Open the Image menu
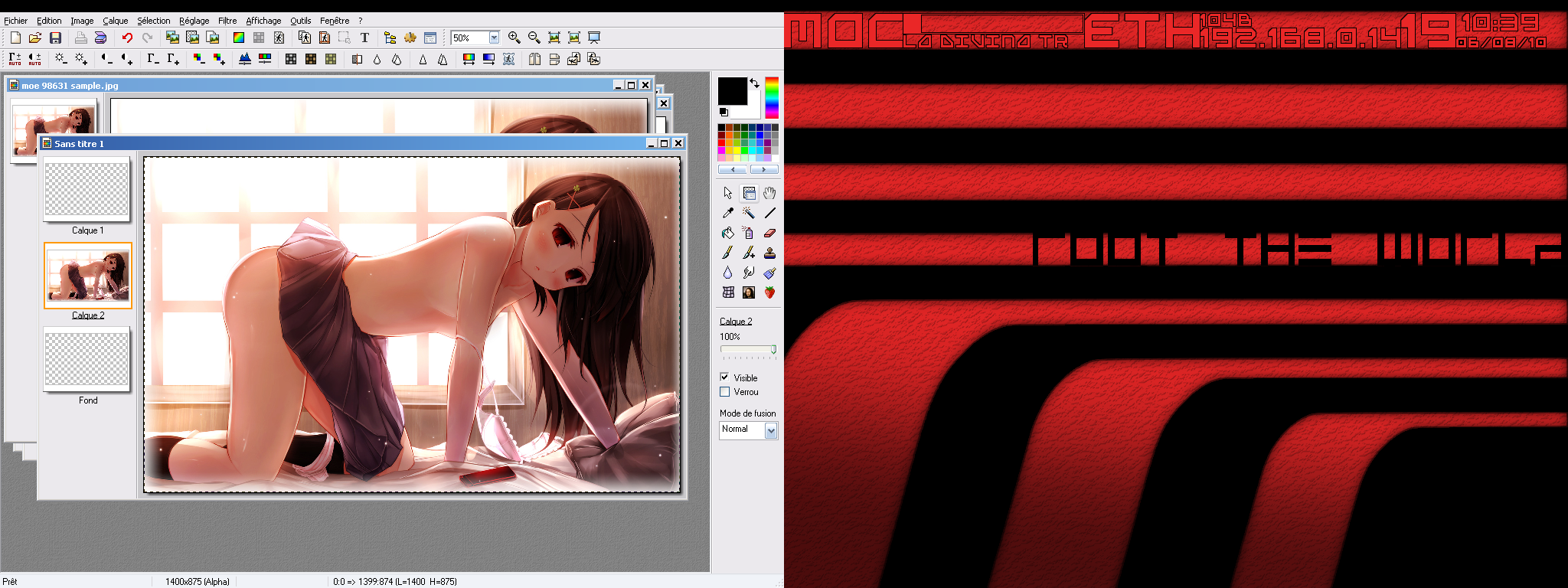The image size is (1568, 588). click(82, 21)
